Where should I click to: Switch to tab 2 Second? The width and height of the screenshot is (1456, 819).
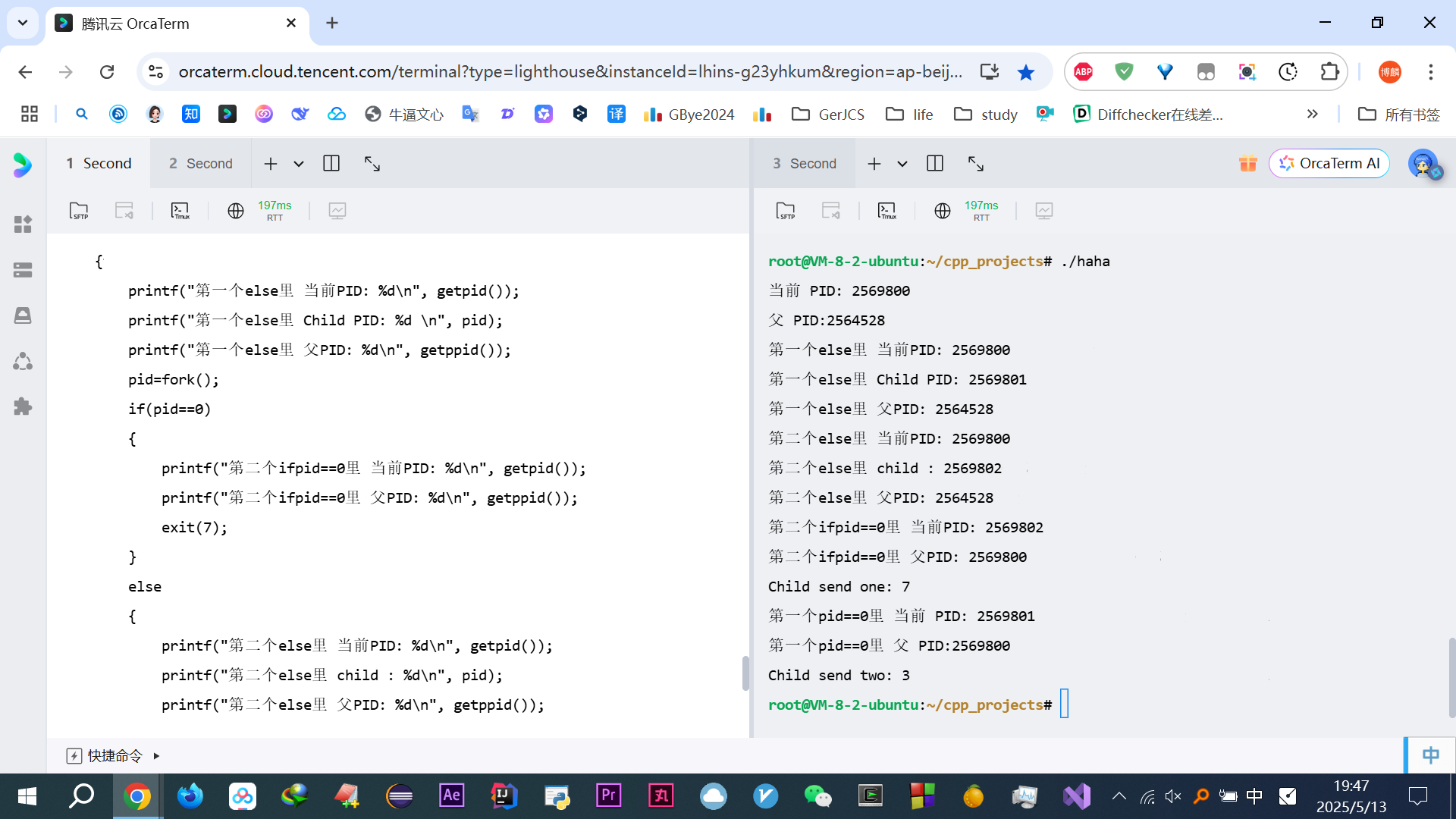(201, 164)
